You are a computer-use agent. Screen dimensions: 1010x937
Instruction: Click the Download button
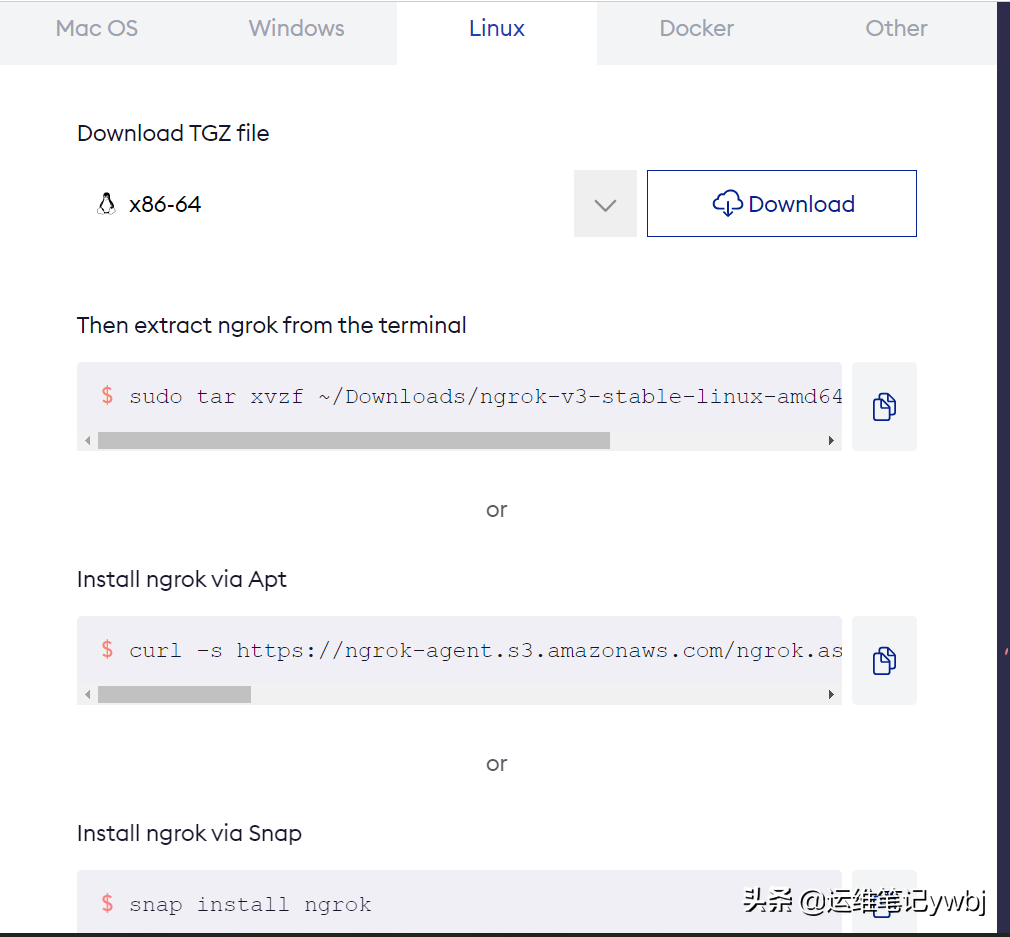tap(782, 204)
